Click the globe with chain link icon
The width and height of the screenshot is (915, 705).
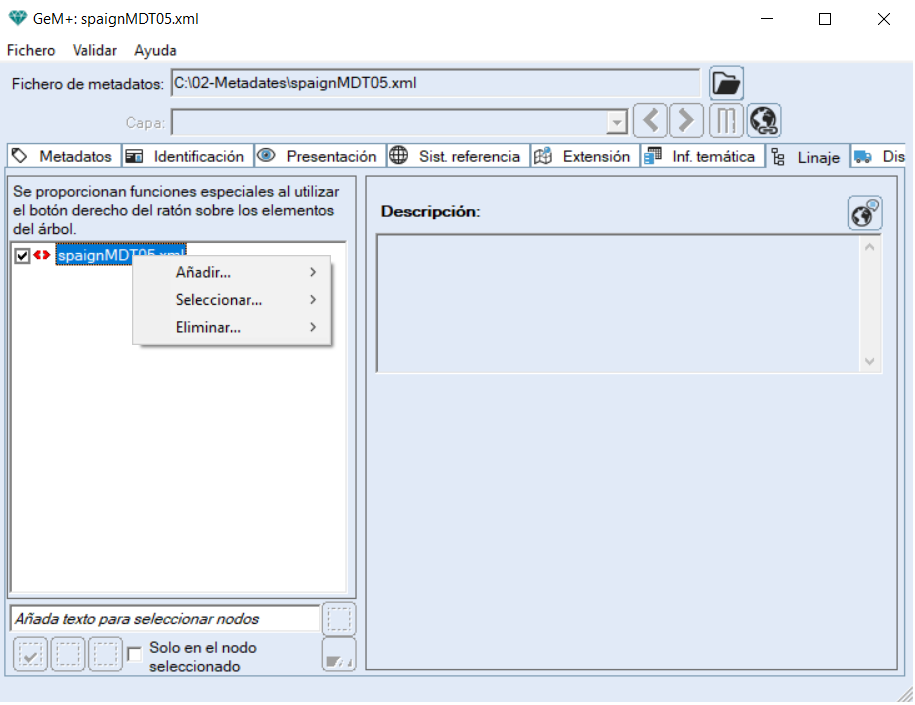(764, 121)
